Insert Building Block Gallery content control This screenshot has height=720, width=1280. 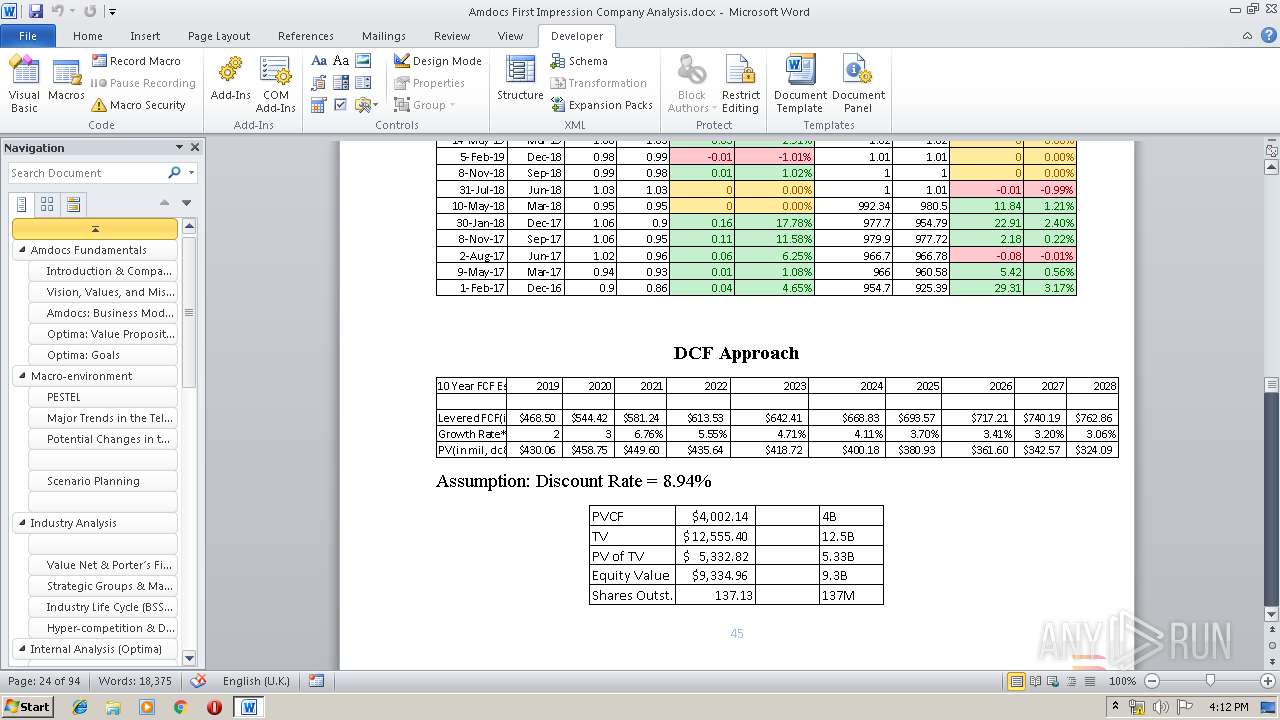tap(319, 83)
